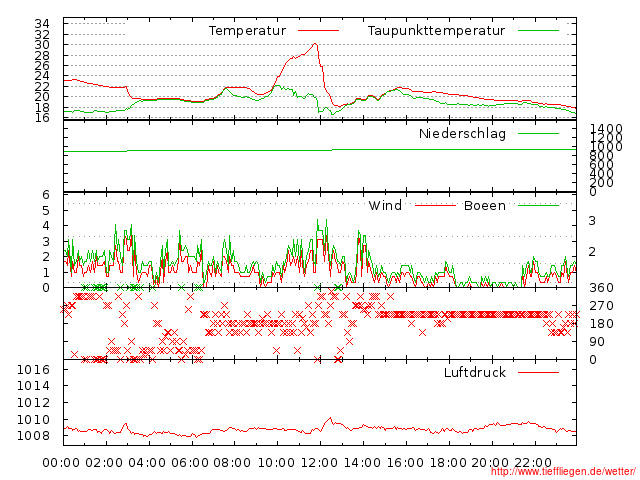
Task: Click the 1016 pressure axis value
Action: [x=33, y=370]
